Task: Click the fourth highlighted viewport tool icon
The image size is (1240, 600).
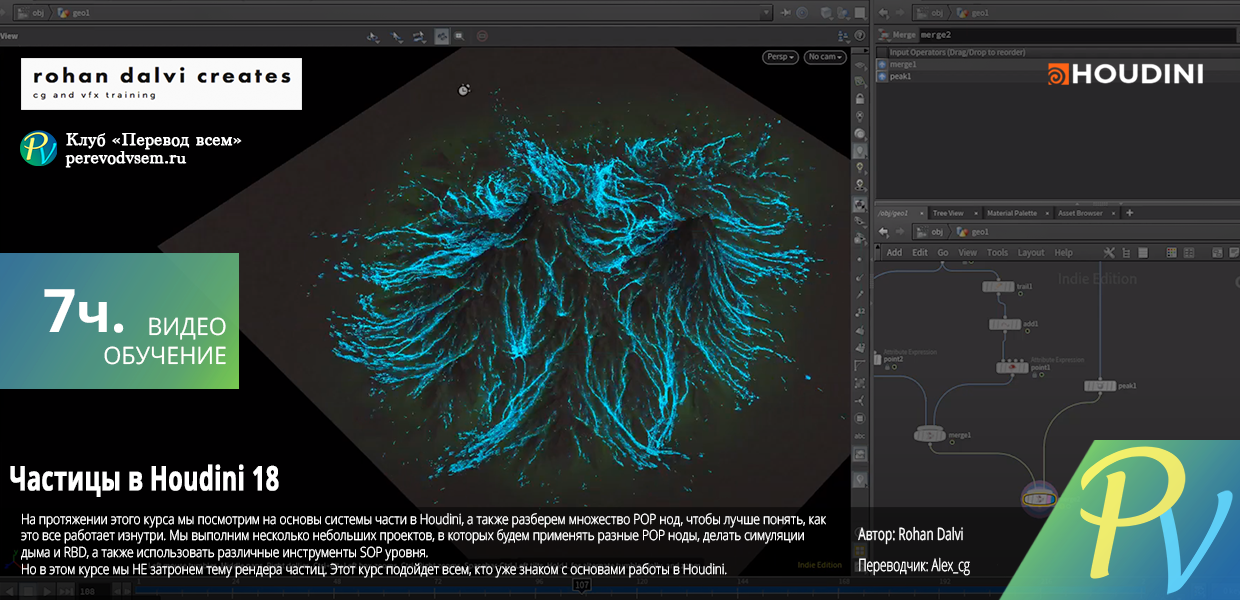Action: [442, 37]
